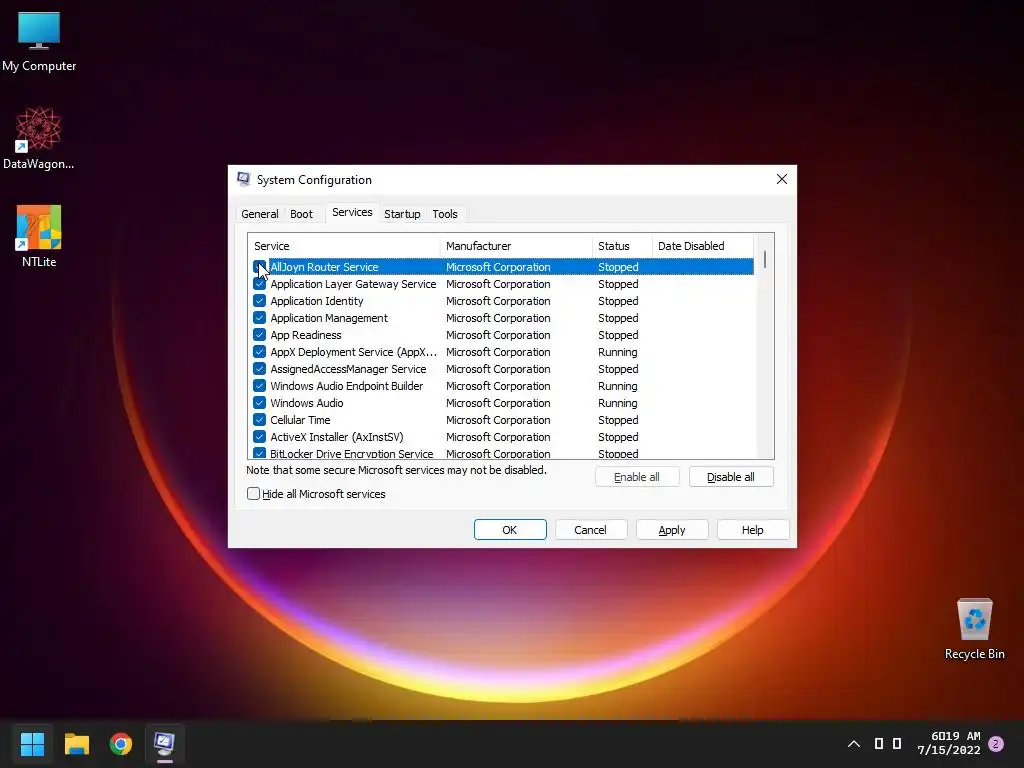The width and height of the screenshot is (1024, 768).
Task: Uncheck the AssignedAccessManager Service checkbox
Action: pos(259,369)
